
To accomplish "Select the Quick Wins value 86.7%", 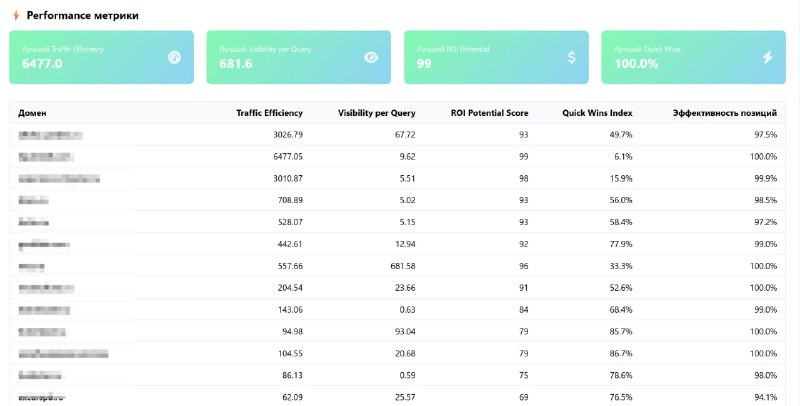I will [x=621, y=353].
